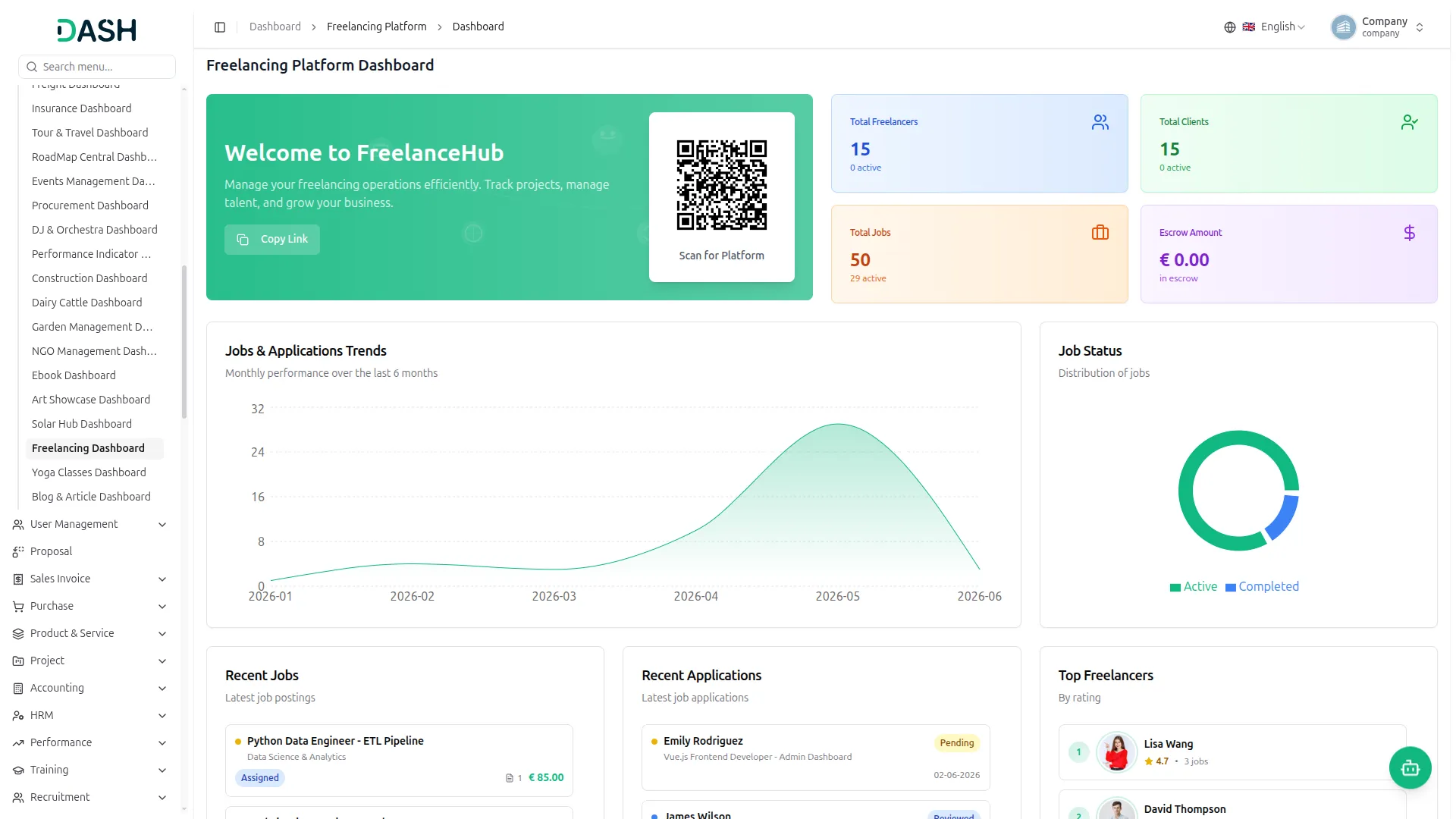Click the Copy Link button
1456x819 pixels.
tap(272, 240)
